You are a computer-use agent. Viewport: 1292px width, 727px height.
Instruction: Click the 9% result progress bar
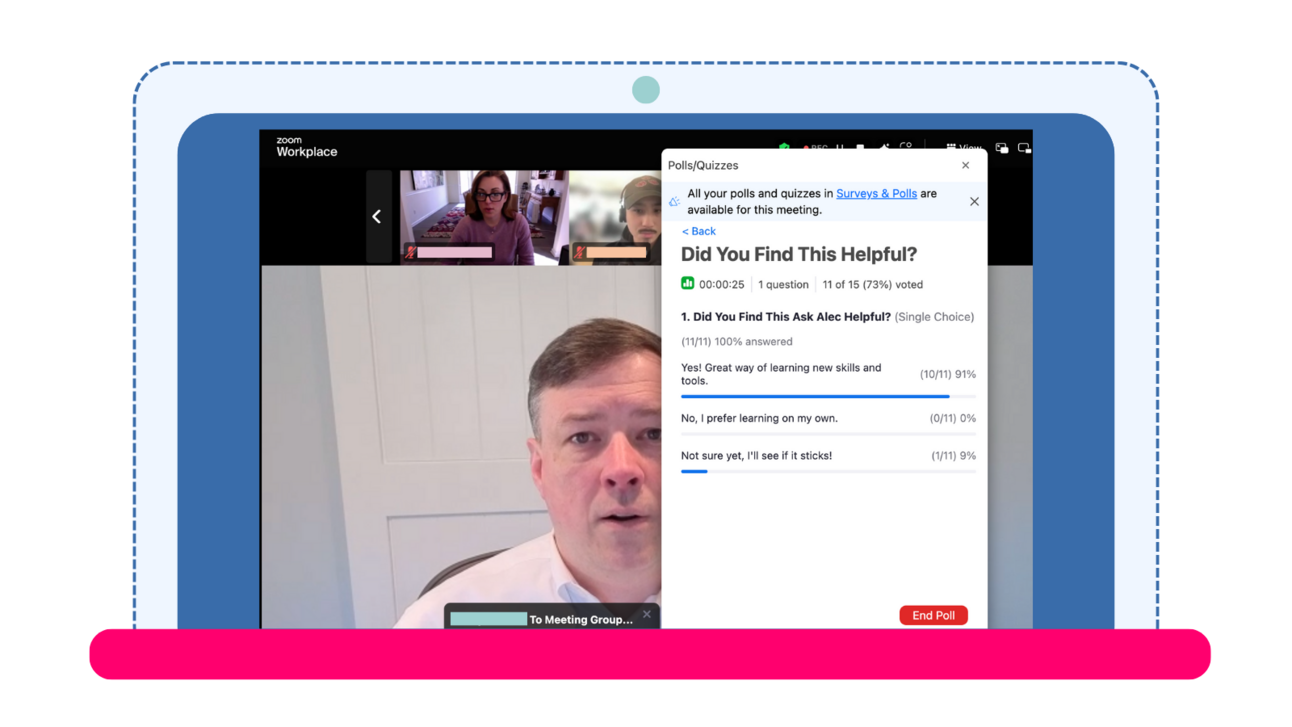(x=828, y=471)
